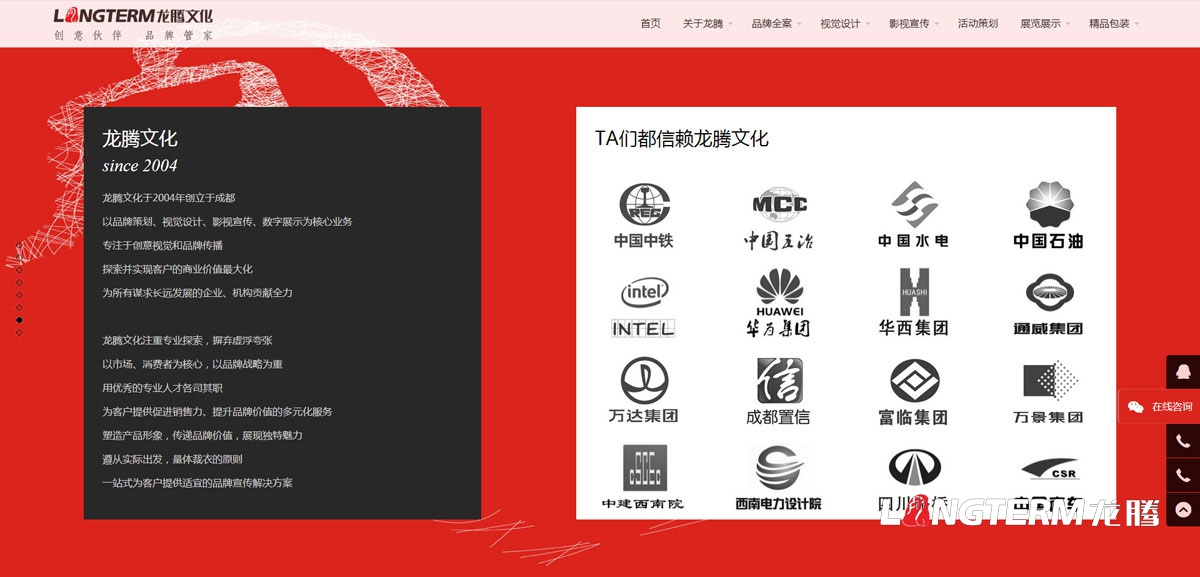Open the MCC 中国五冶 client logo
Screen dimensions: 1200x577
[779, 216]
